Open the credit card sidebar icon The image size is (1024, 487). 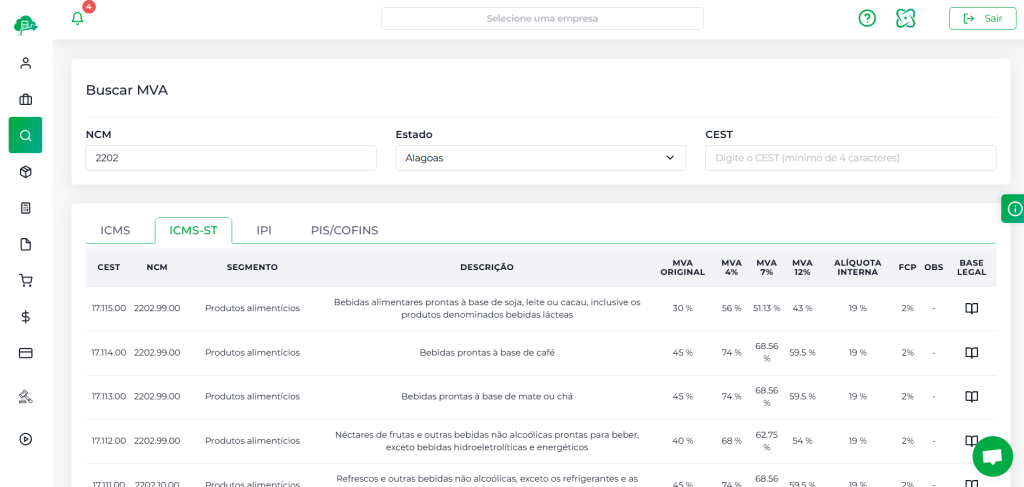(26, 353)
